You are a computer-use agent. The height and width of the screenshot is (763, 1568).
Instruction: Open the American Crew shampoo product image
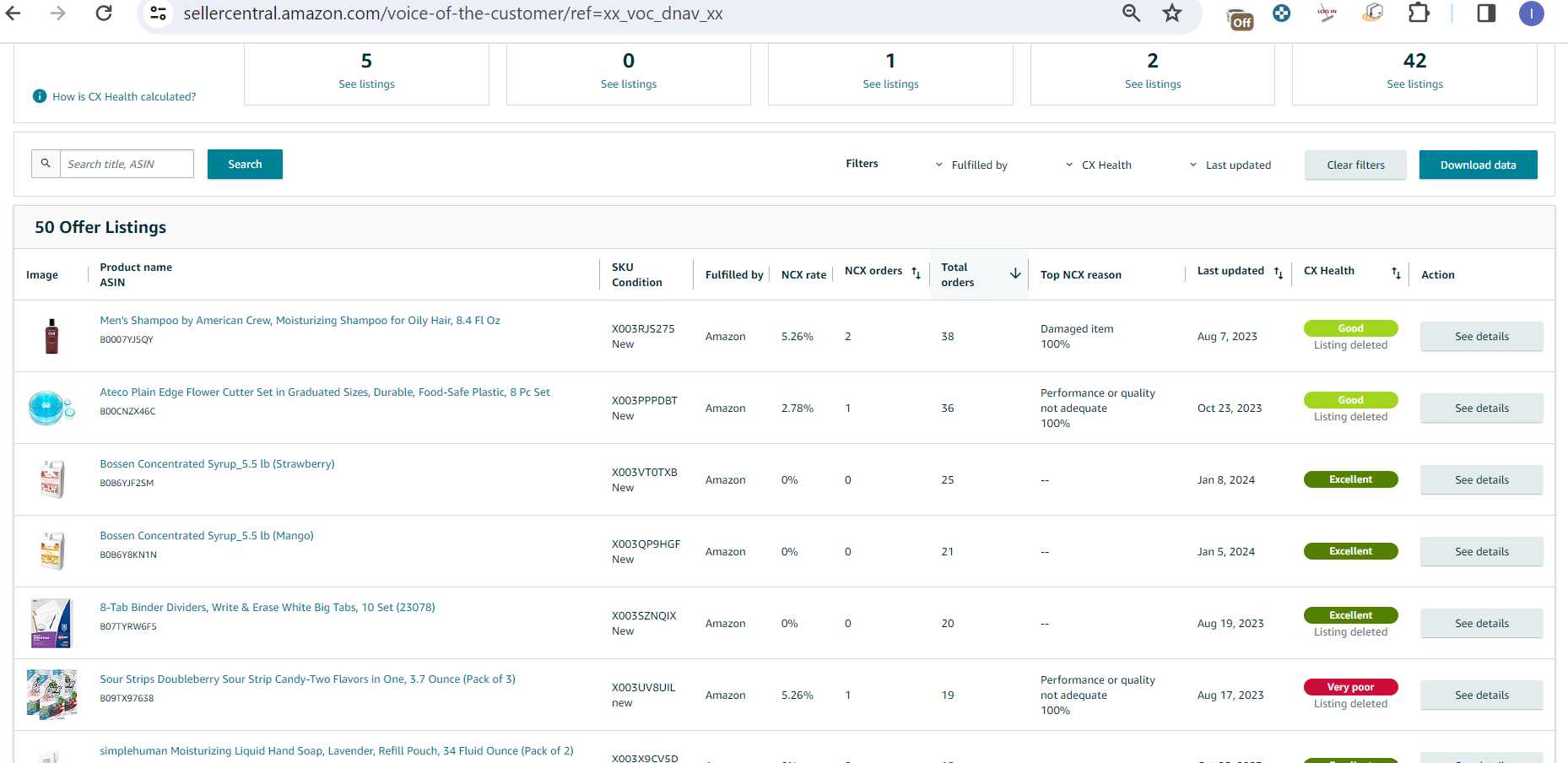(x=51, y=336)
